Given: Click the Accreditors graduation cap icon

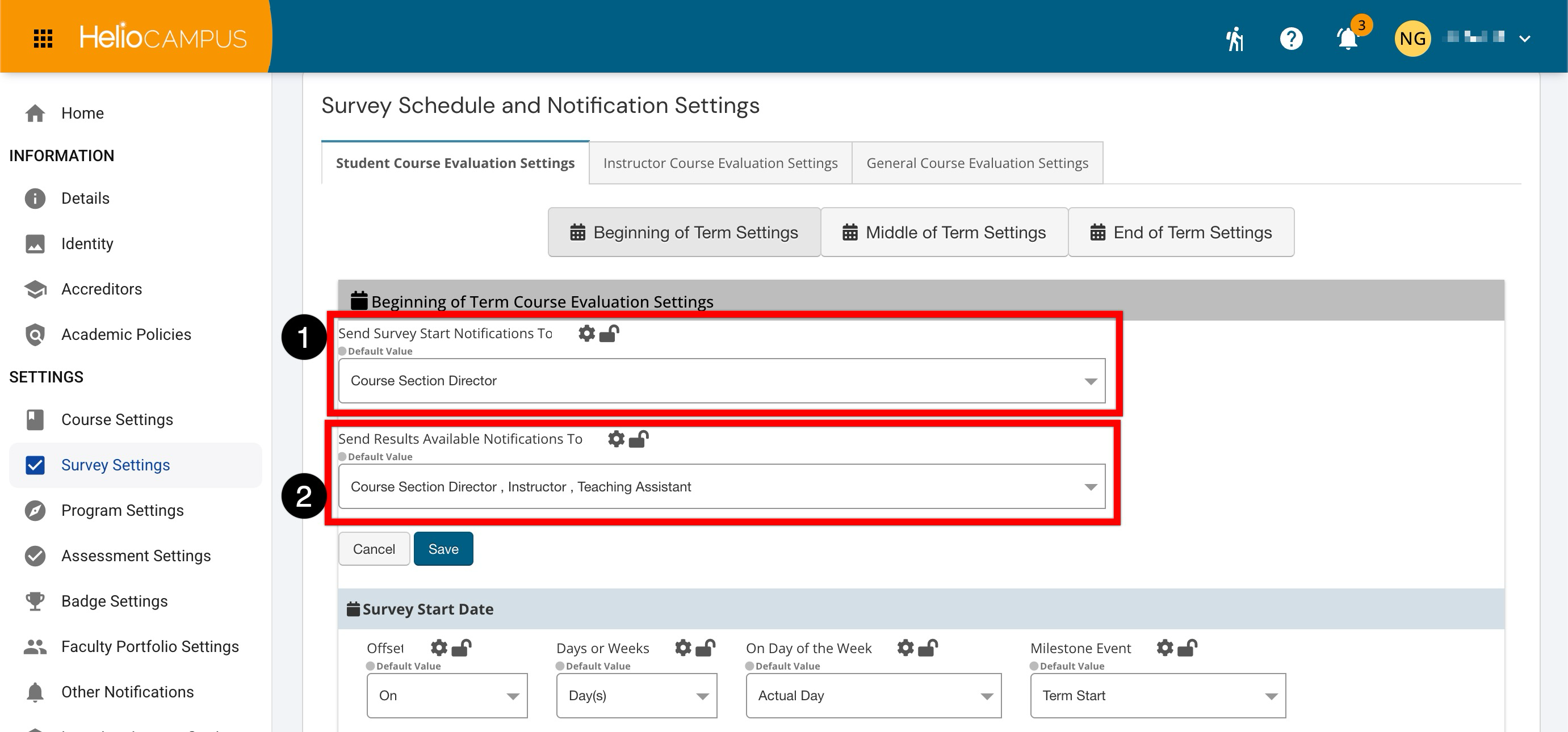Looking at the screenshot, I should click(x=35, y=289).
